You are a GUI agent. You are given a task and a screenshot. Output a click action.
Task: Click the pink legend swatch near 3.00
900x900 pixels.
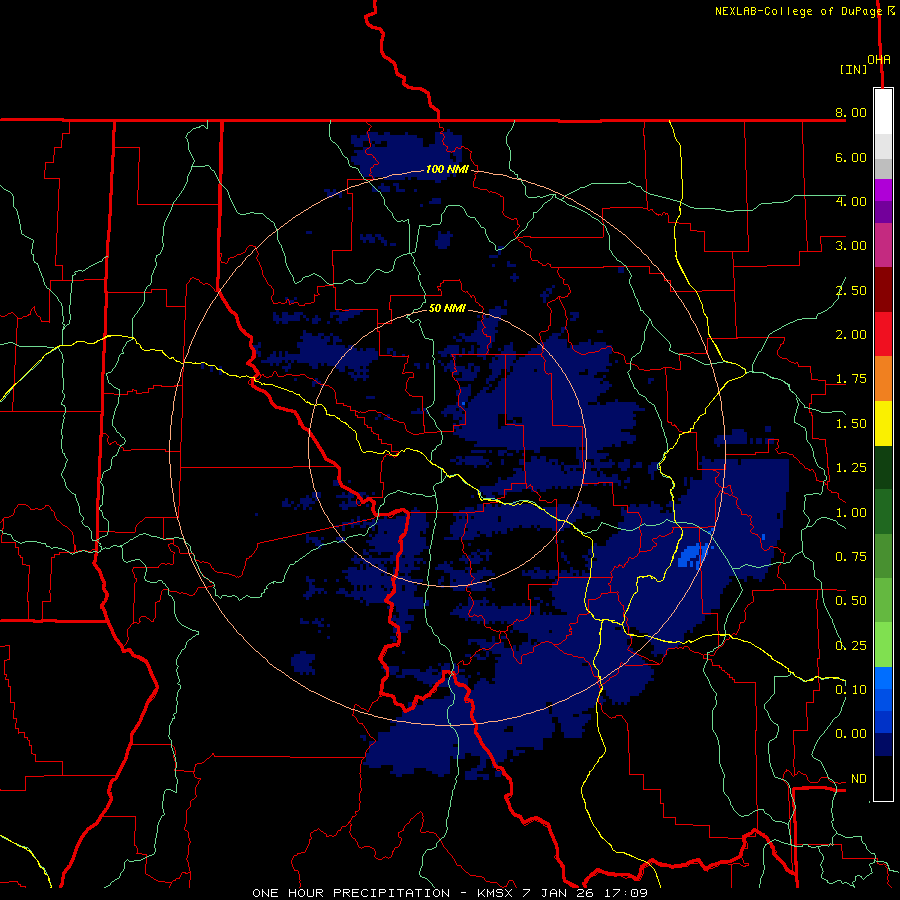tap(883, 245)
